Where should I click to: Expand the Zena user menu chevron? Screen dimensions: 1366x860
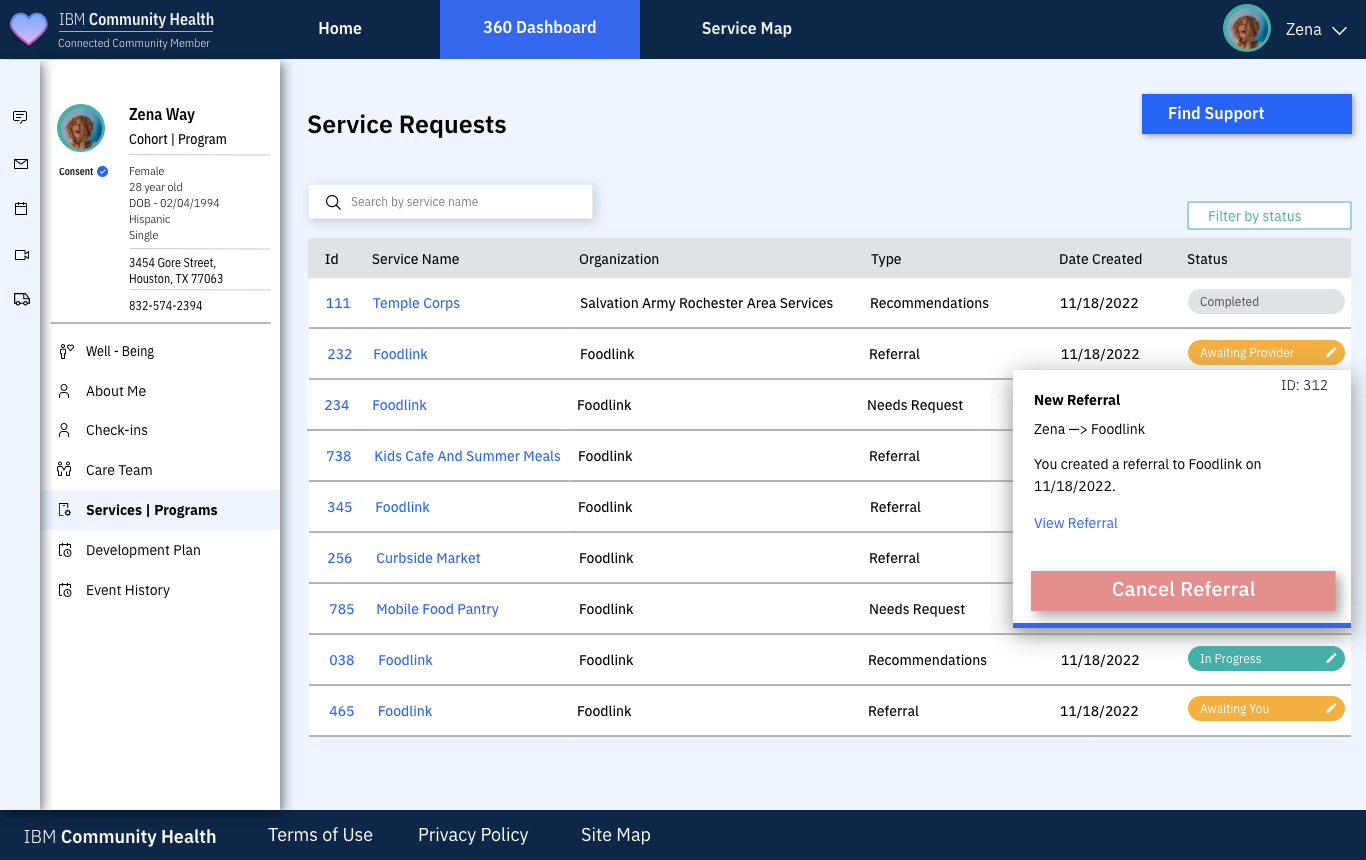point(1339,30)
